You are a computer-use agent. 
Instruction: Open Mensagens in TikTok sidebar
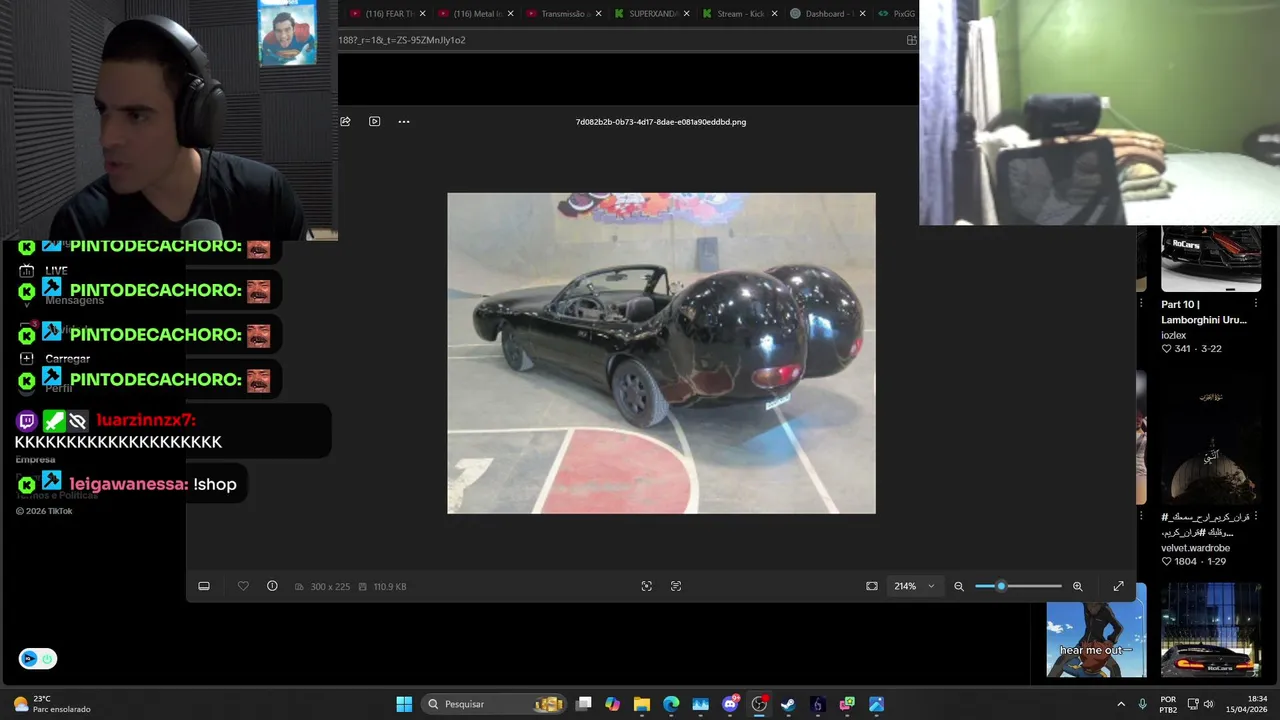[x=74, y=300]
